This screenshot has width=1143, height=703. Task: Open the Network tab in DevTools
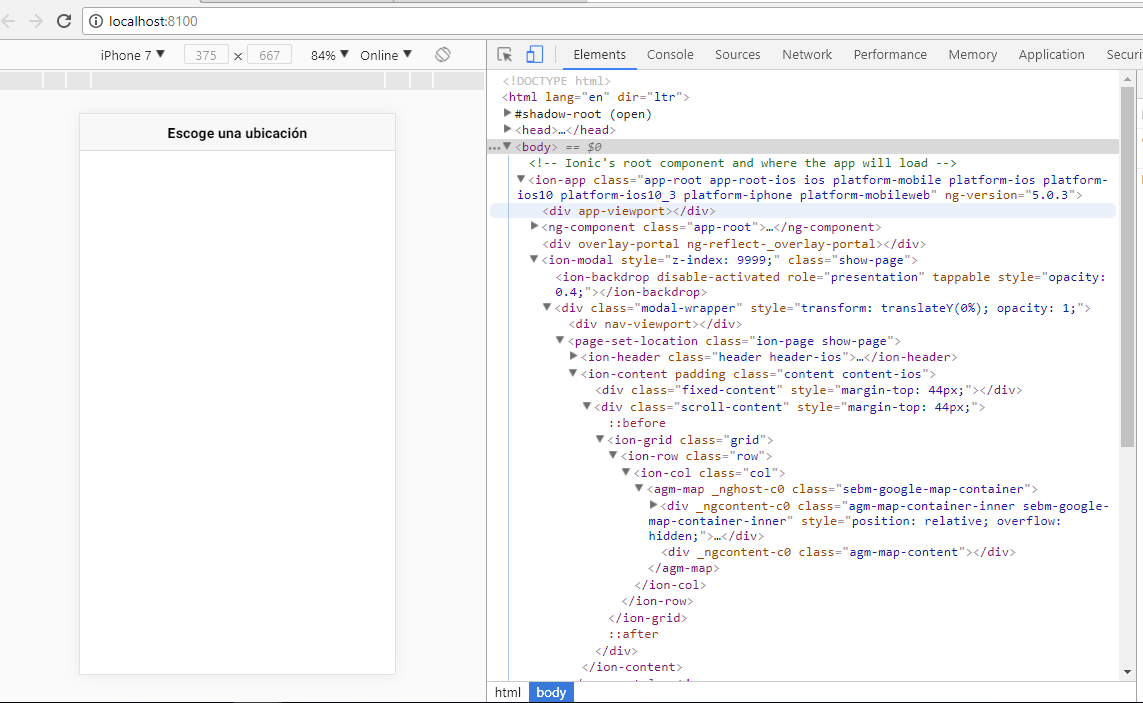pos(807,55)
